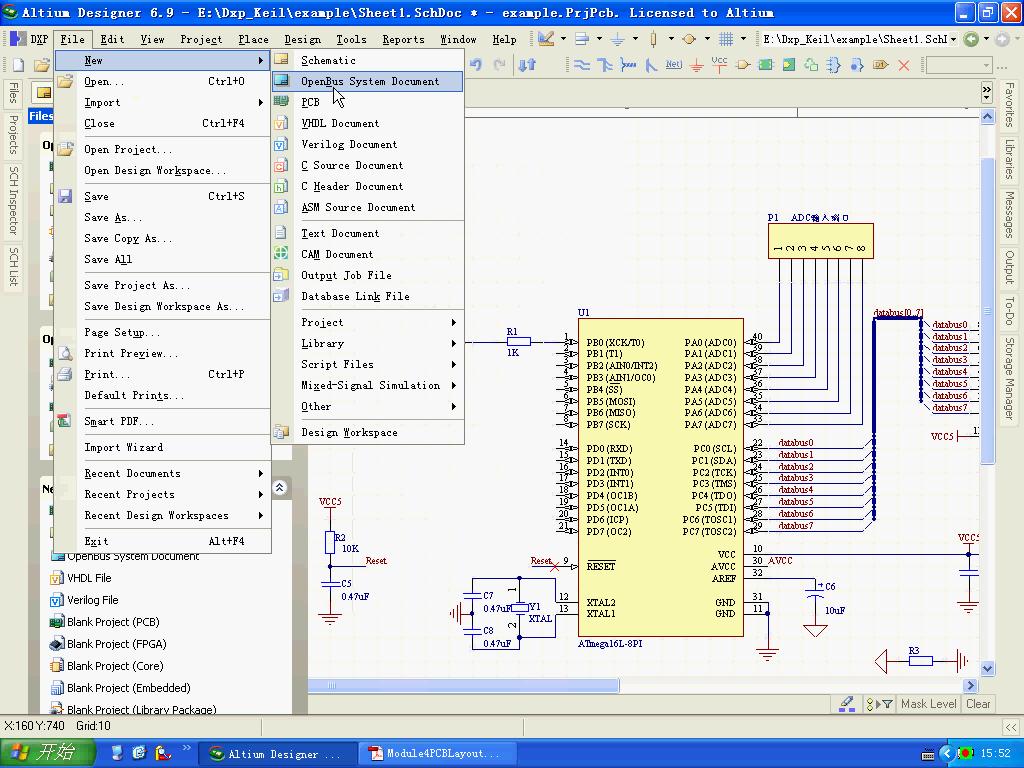Image resolution: width=1024 pixels, height=768 pixels.
Task: Click Blank Project (Embedded) link
Action: coord(129,688)
